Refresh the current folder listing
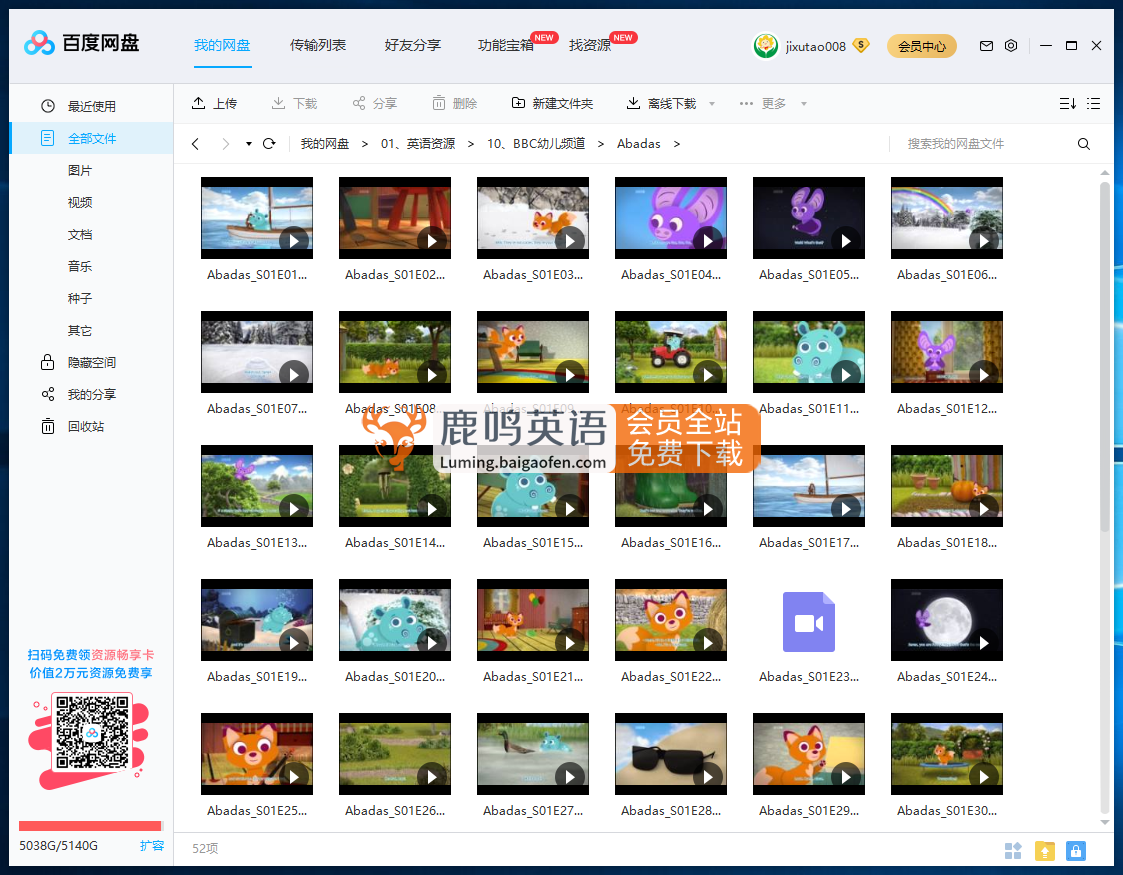The height and width of the screenshot is (875, 1123). click(x=269, y=144)
